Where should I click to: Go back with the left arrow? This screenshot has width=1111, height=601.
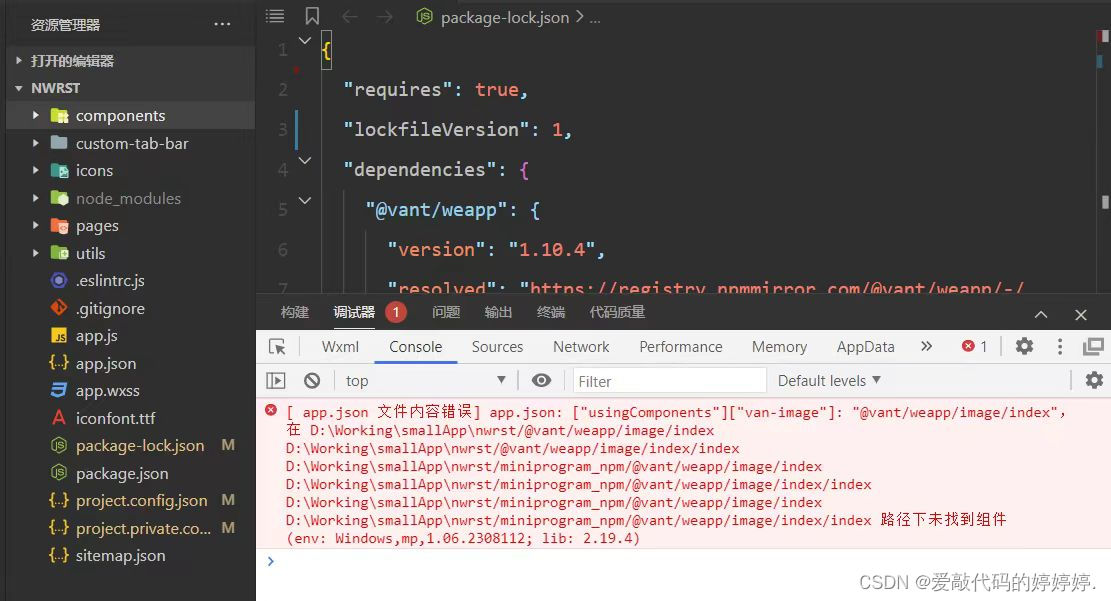tap(349, 16)
